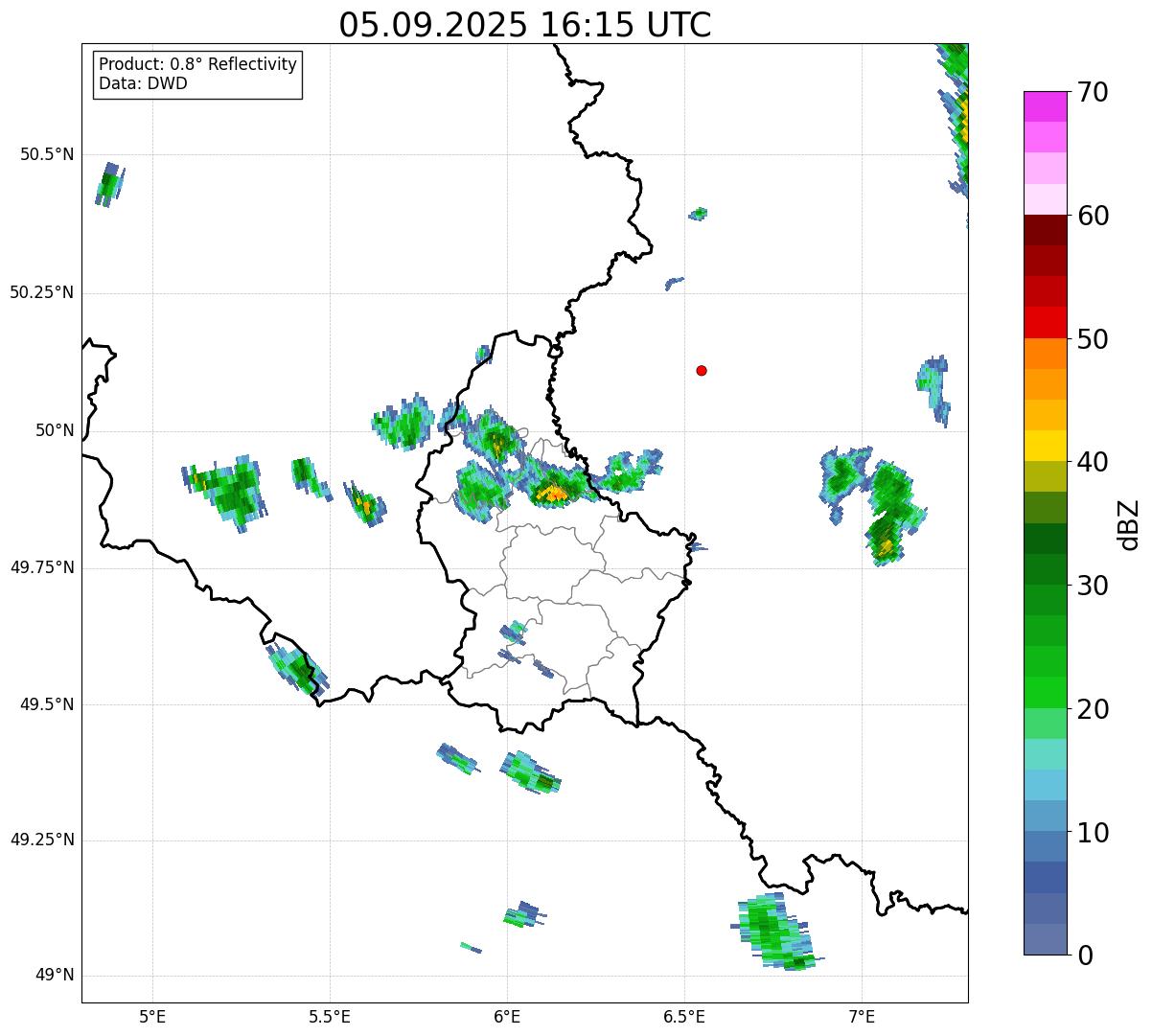Click the magenta segment atop the colorbar
Screen dimensions: 1152x1036
tap(1045, 106)
